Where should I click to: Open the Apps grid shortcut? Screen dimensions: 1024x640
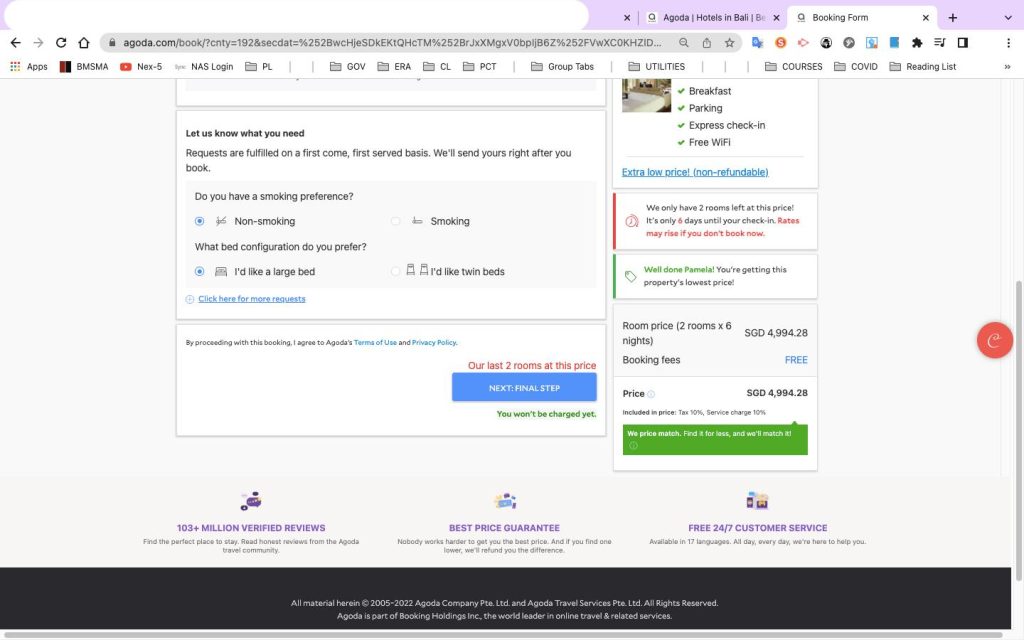coord(29,67)
